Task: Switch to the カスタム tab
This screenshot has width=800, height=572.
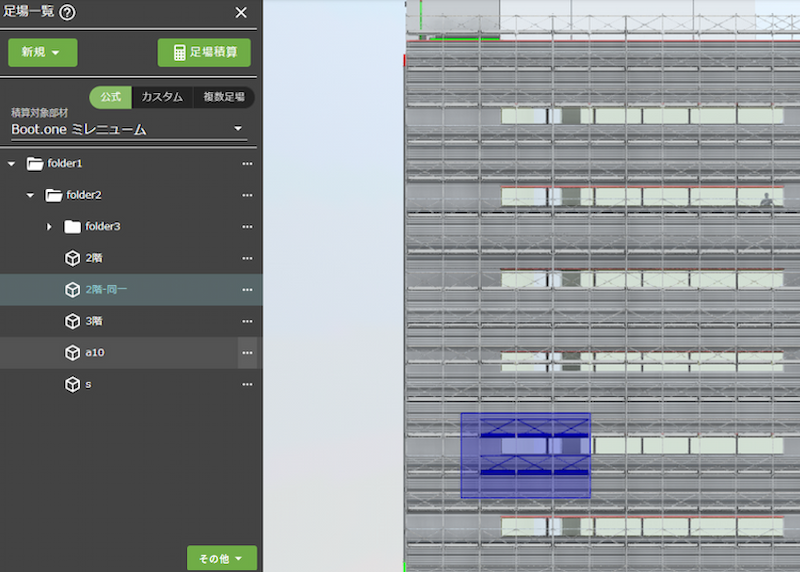Action: coord(162,97)
